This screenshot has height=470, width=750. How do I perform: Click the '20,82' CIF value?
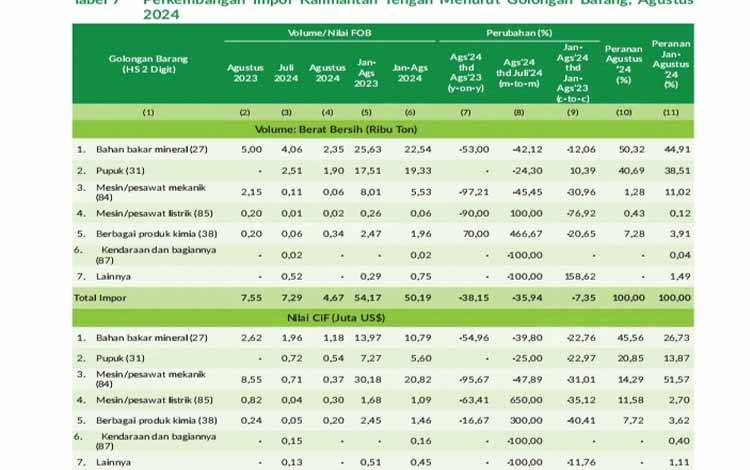pyautogui.click(x=418, y=379)
